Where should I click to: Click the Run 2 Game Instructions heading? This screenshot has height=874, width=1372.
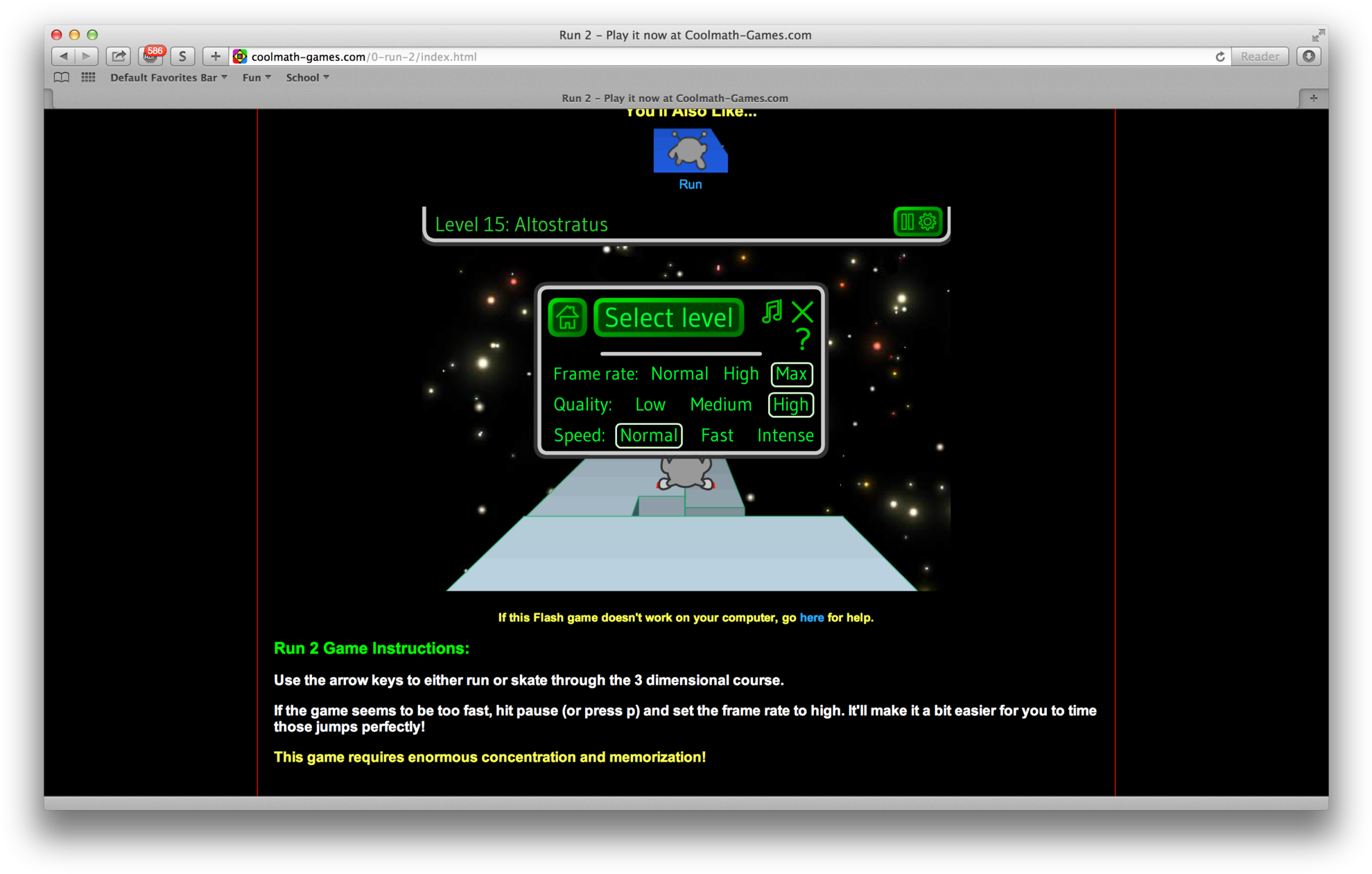click(372, 649)
